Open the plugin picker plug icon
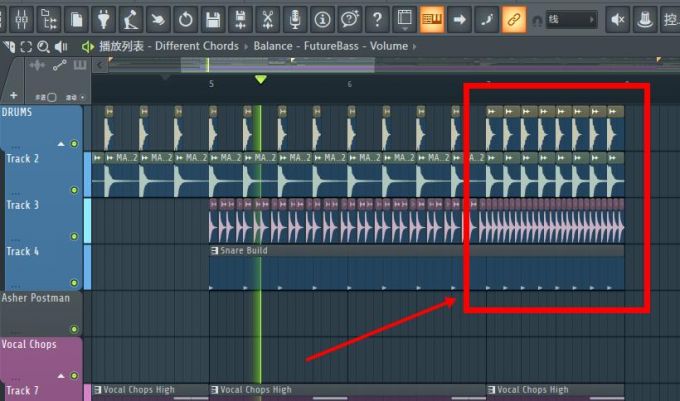 point(103,20)
